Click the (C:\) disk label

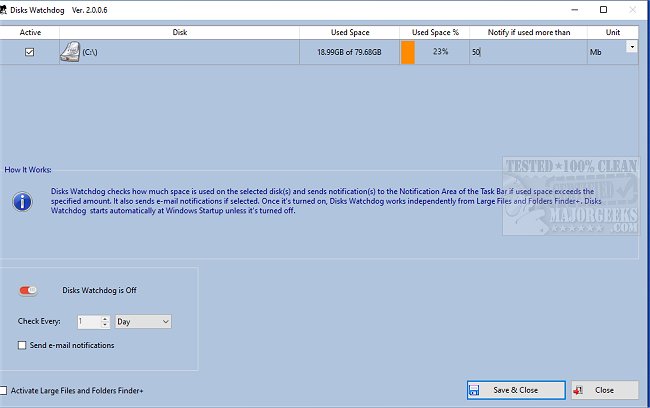[x=90, y=52]
